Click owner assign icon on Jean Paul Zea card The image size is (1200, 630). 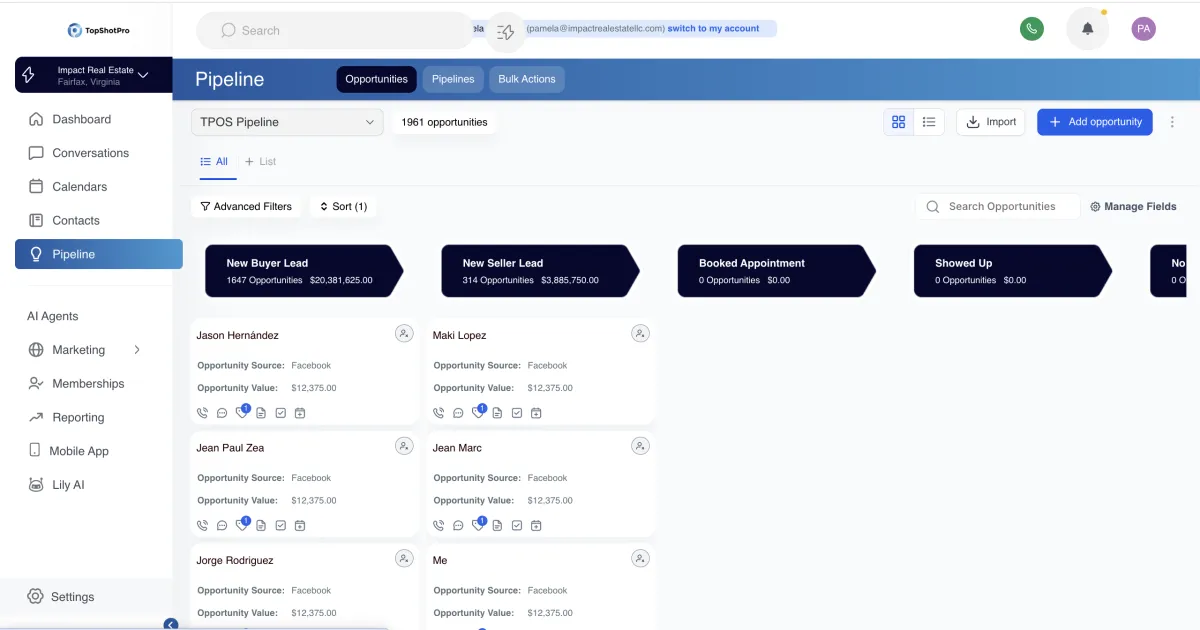(x=404, y=446)
